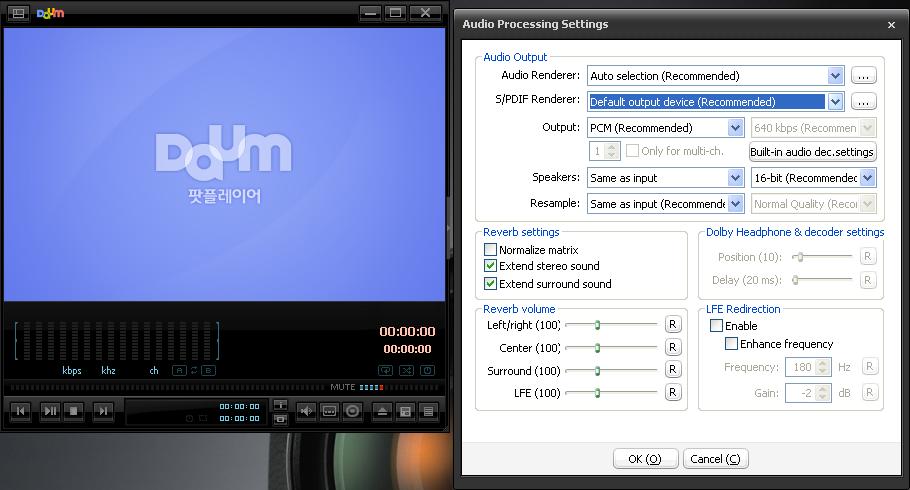The height and width of the screenshot is (490, 910).
Task: Click the Cancel (C) button
Action: (x=716, y=459)
